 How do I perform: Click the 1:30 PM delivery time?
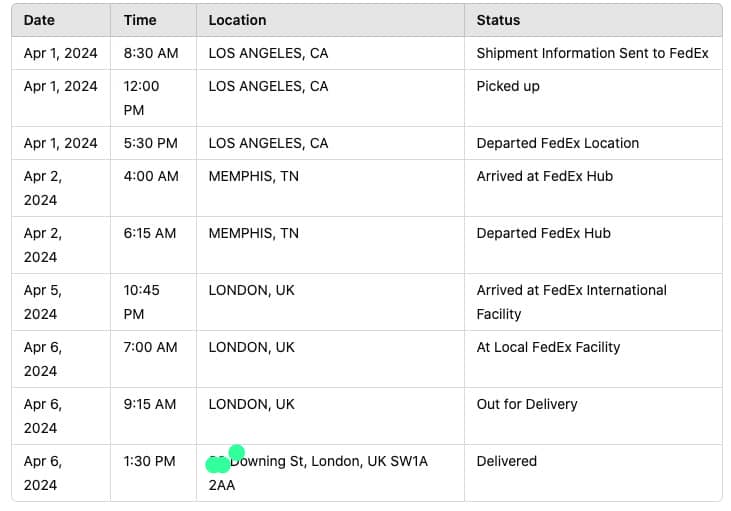pyautogui.click(x=150, y=461)
